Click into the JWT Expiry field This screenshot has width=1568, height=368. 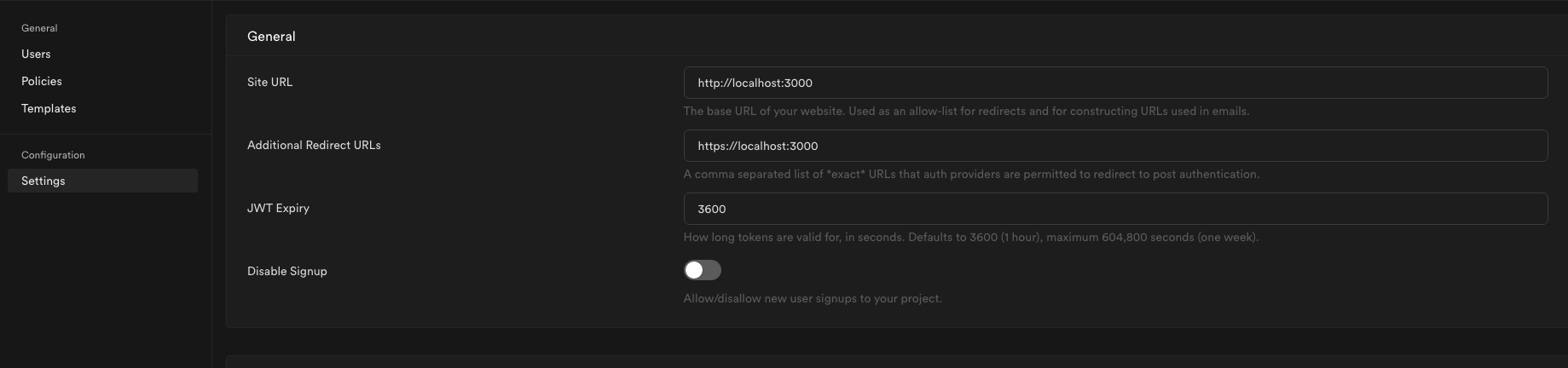coord(1115,209)
